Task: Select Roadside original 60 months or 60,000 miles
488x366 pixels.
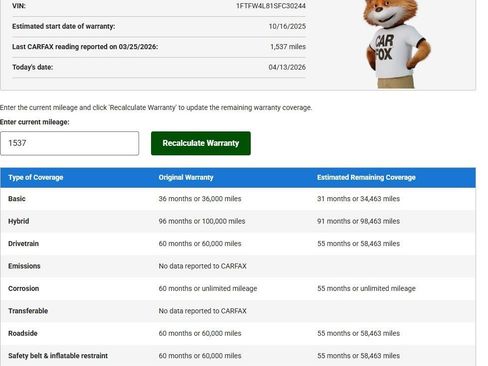Action: point(200,333)
